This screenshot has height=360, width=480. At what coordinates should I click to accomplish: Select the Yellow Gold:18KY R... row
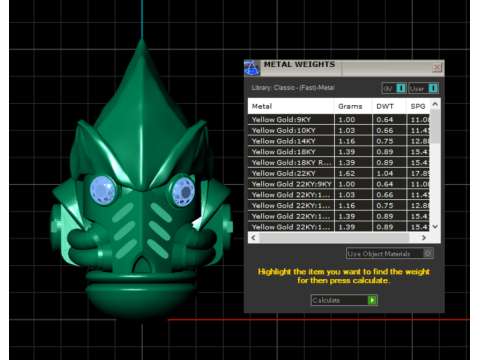coord(339,162)
